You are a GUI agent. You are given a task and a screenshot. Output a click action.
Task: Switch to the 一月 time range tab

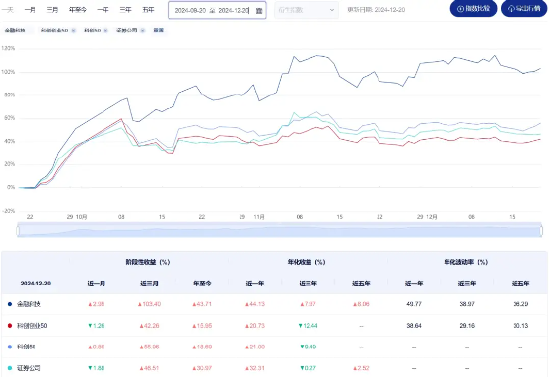30,10
